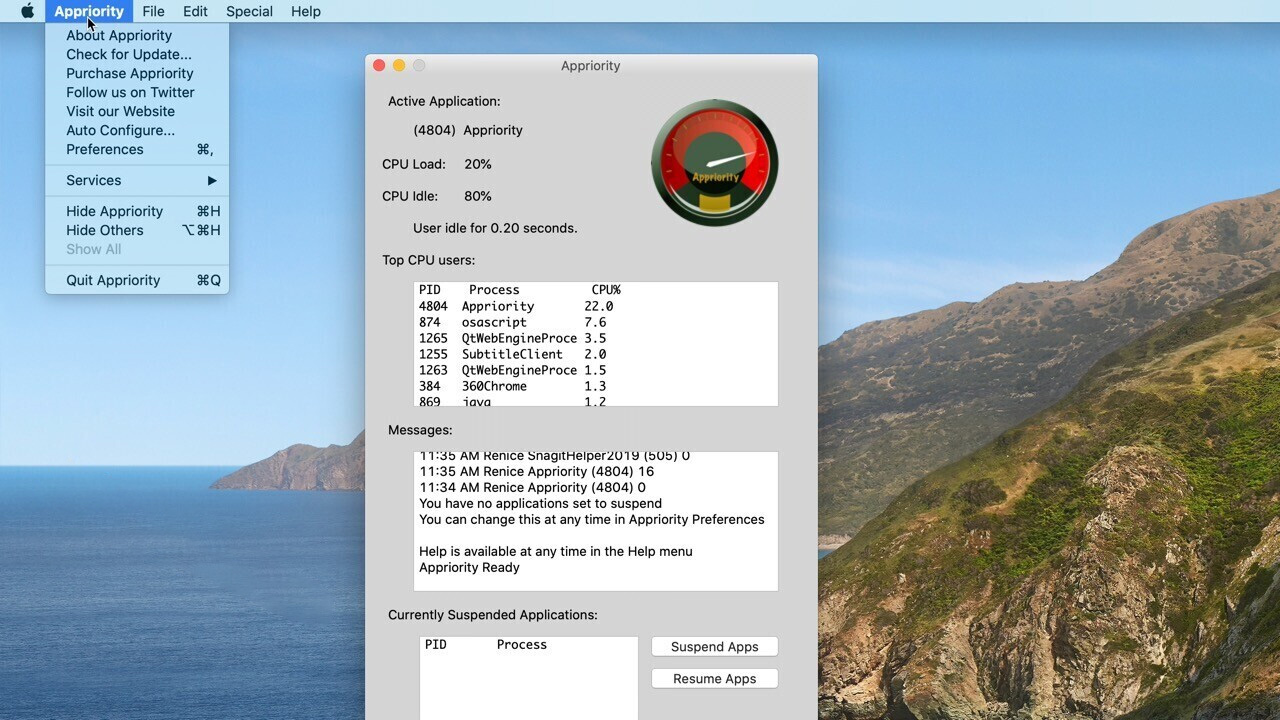Open Preferences for Appriority
This screenshot has width=1280, height=720.
[x=104, y=149]
